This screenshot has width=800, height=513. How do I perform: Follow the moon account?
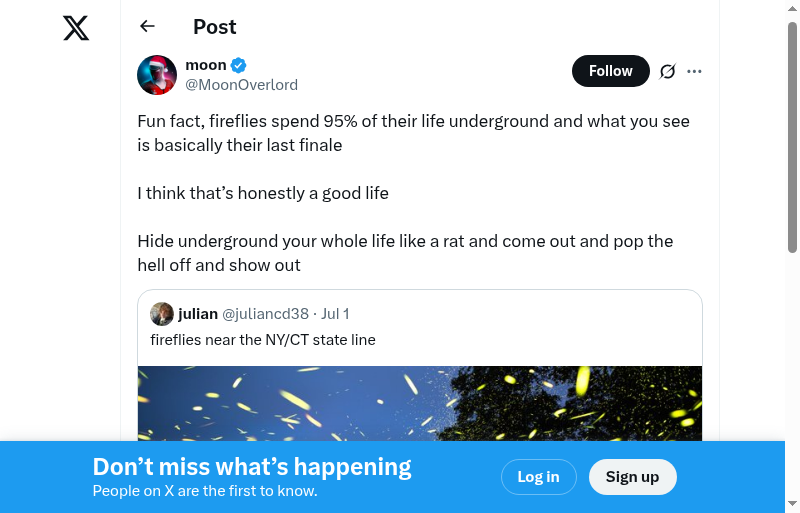[610, 71]
